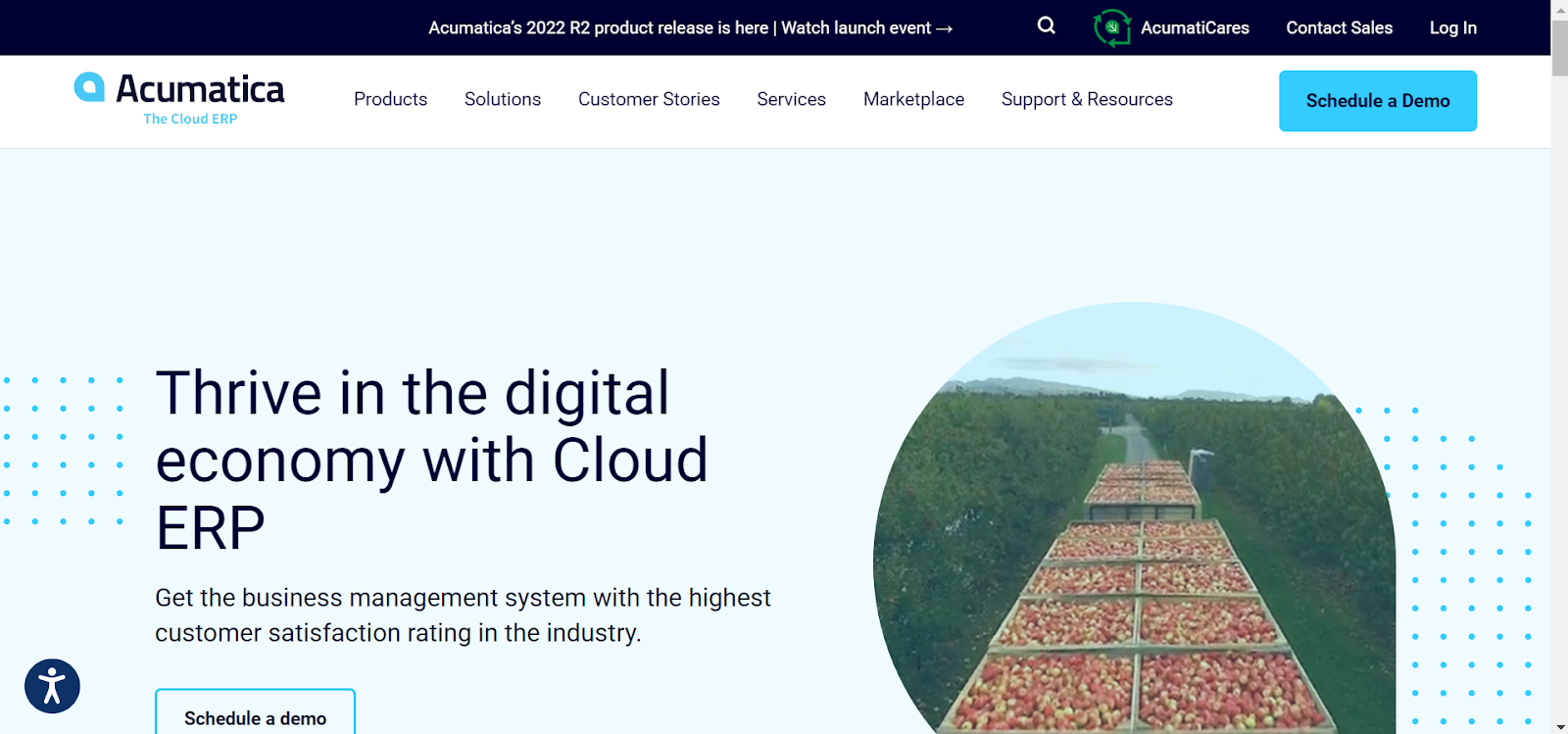Open the accessibility widget icon
1568x734 pixels.
click(52, 686)
